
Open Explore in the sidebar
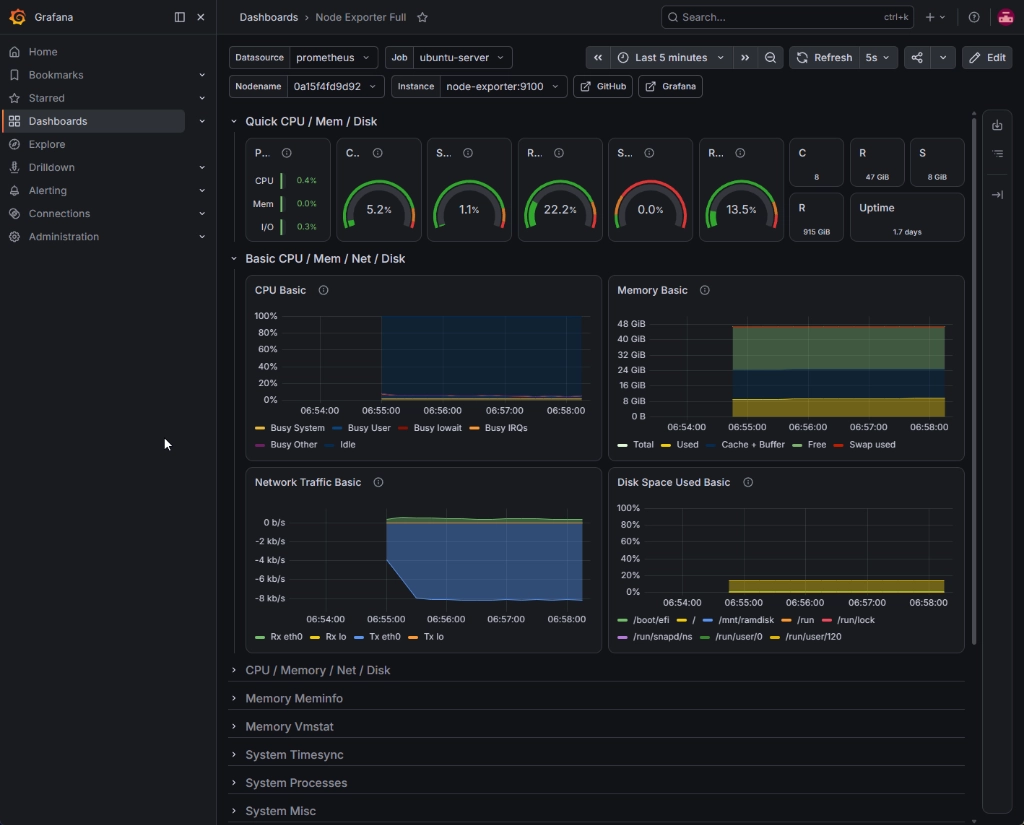click(x=47, y=144)
